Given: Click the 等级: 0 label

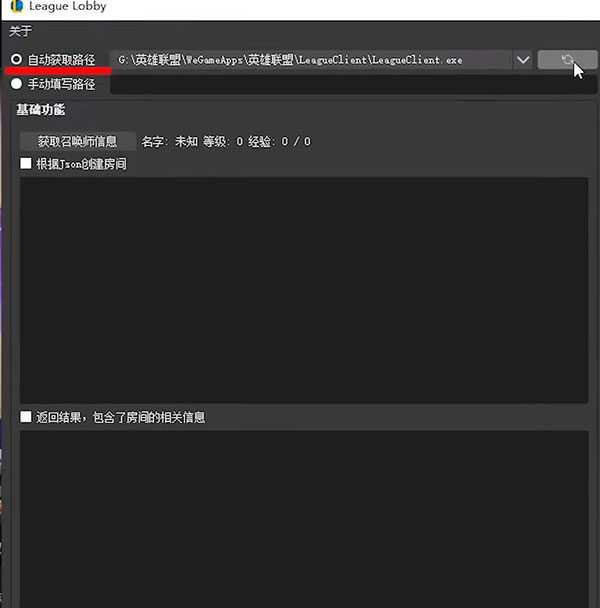Looking at the screenshot, I should pyautogui.click(x=223, y=142).
